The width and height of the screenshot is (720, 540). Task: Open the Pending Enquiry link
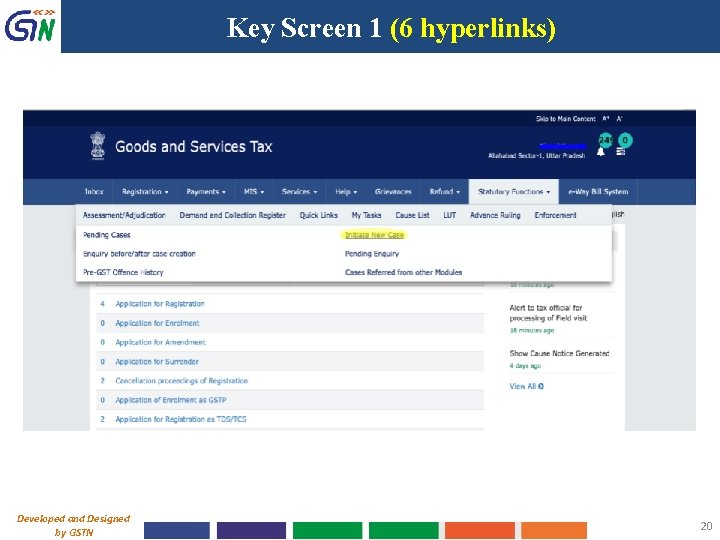(x=372, y=253)
